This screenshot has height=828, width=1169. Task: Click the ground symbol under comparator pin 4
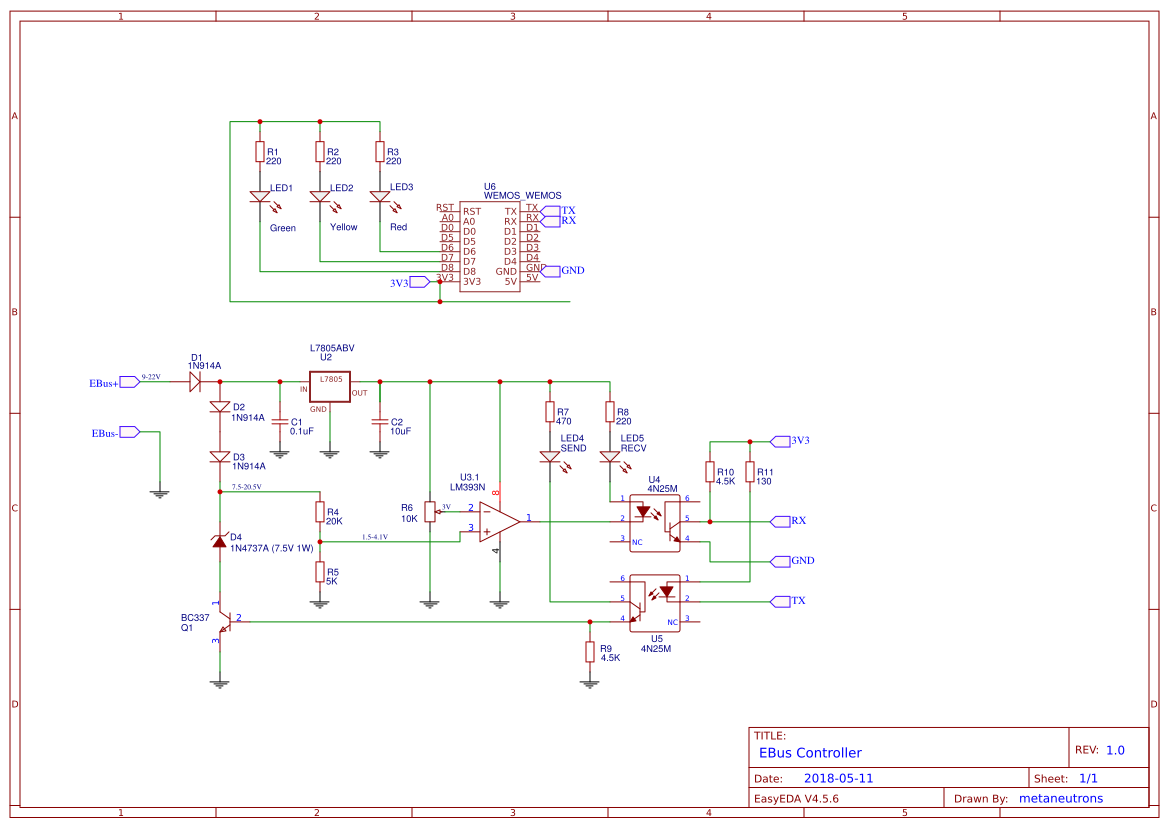500,604
